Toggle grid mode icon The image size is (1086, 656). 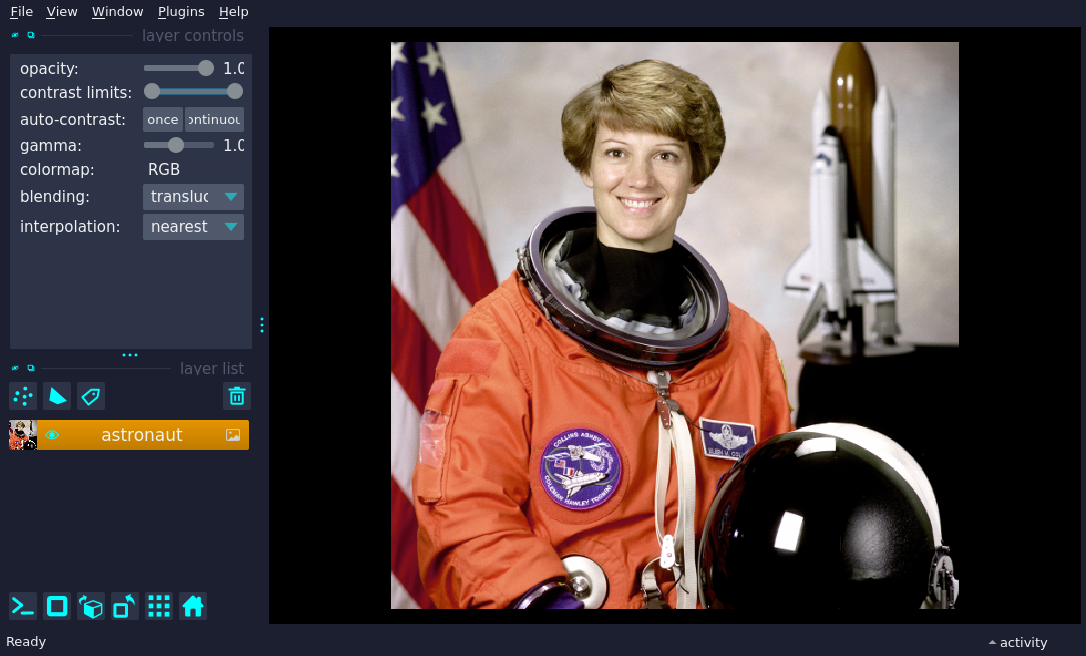tap(159, 606)
